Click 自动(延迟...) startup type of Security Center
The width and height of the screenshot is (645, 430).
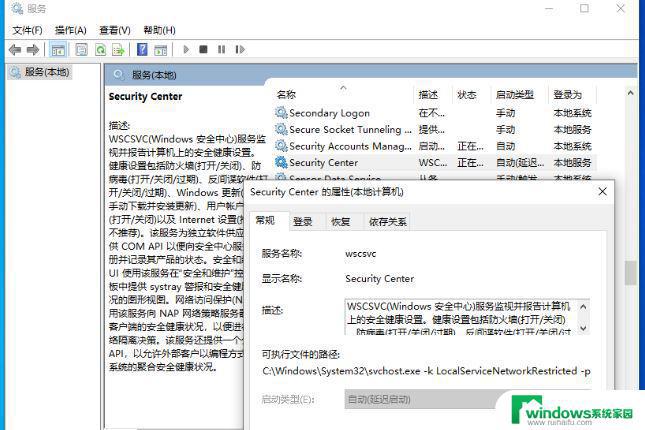[520, 163]
